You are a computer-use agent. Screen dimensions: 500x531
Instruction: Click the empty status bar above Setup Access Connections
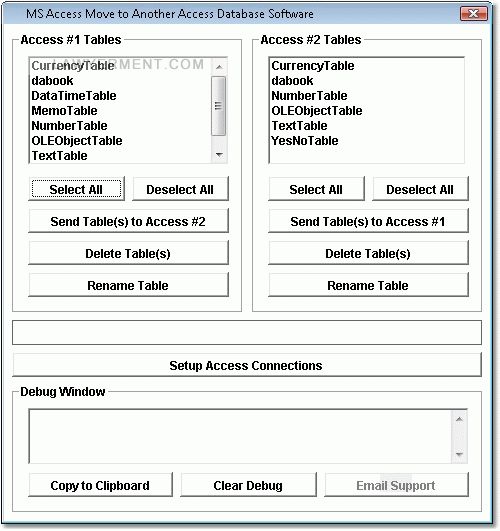[x=247, y=333]
